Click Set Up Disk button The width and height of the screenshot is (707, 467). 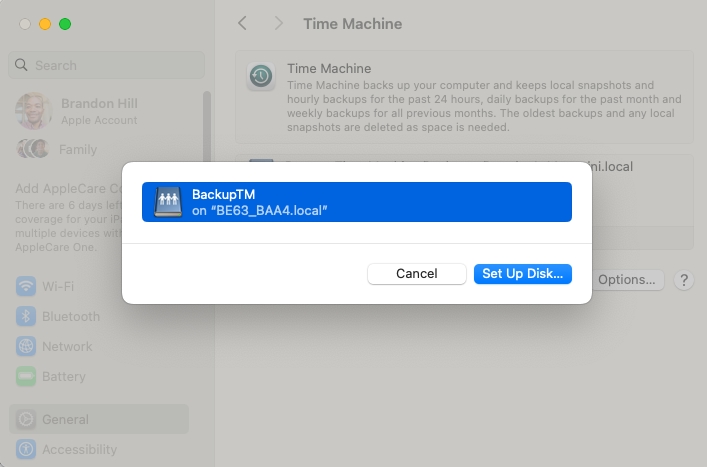point(523,274)
